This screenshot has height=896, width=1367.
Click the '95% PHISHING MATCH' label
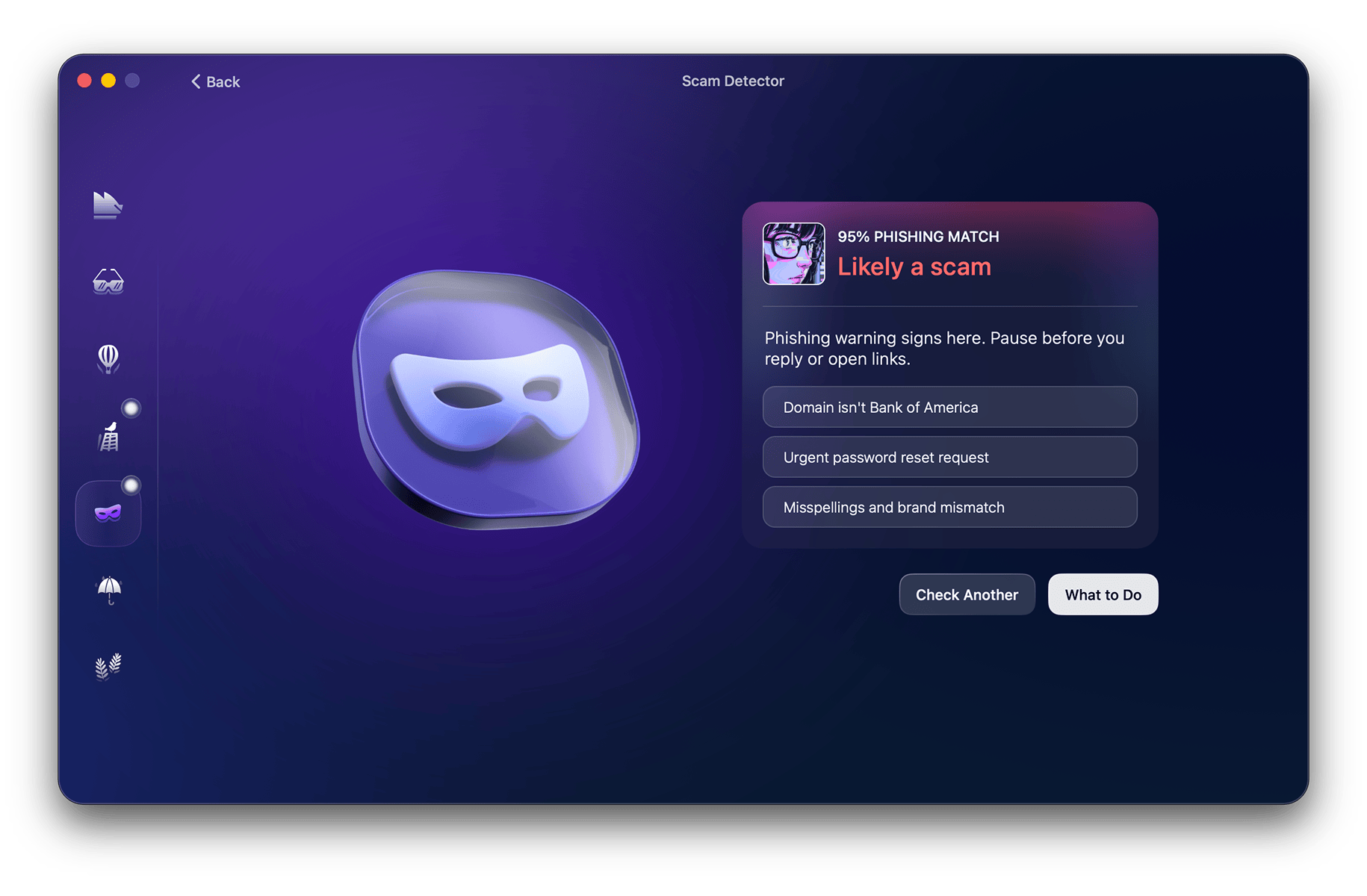[x=918, y=237]
